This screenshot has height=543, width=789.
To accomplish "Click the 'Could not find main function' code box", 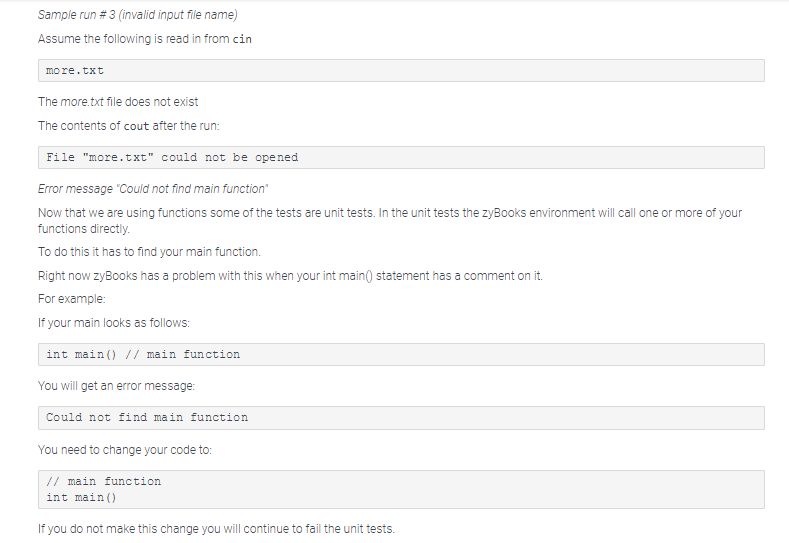I will 401,418.
